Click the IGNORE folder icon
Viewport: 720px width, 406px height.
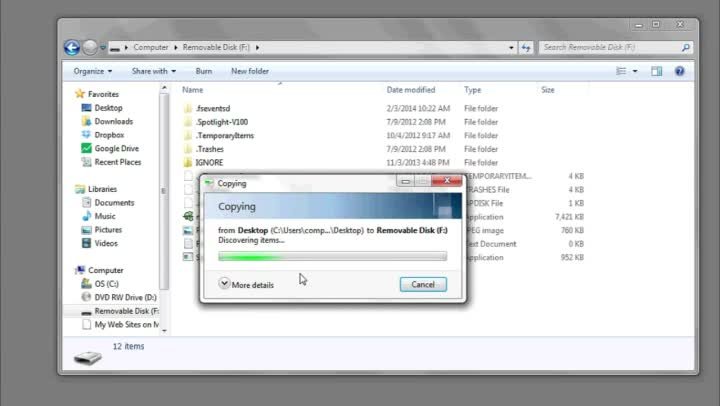coord(187,163)
